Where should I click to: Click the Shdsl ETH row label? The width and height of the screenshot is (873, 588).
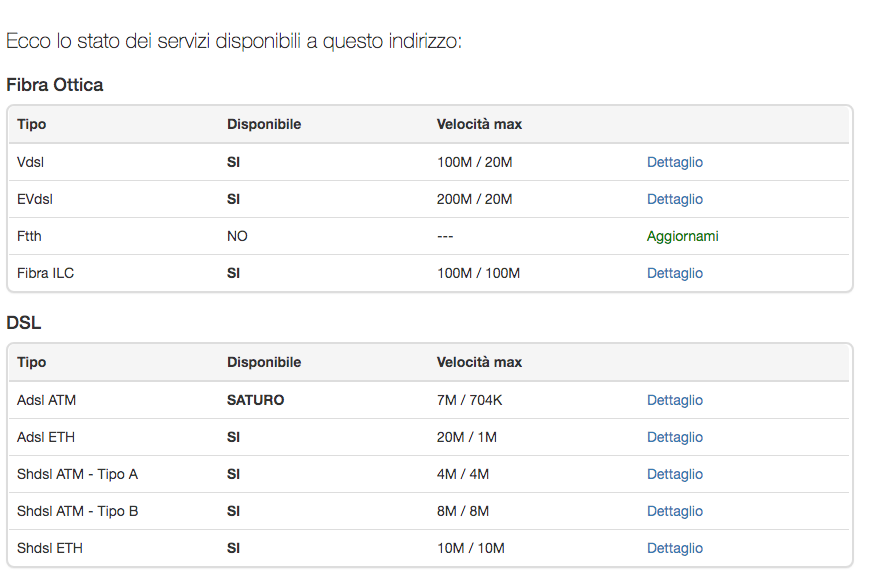tap(50, 548)
